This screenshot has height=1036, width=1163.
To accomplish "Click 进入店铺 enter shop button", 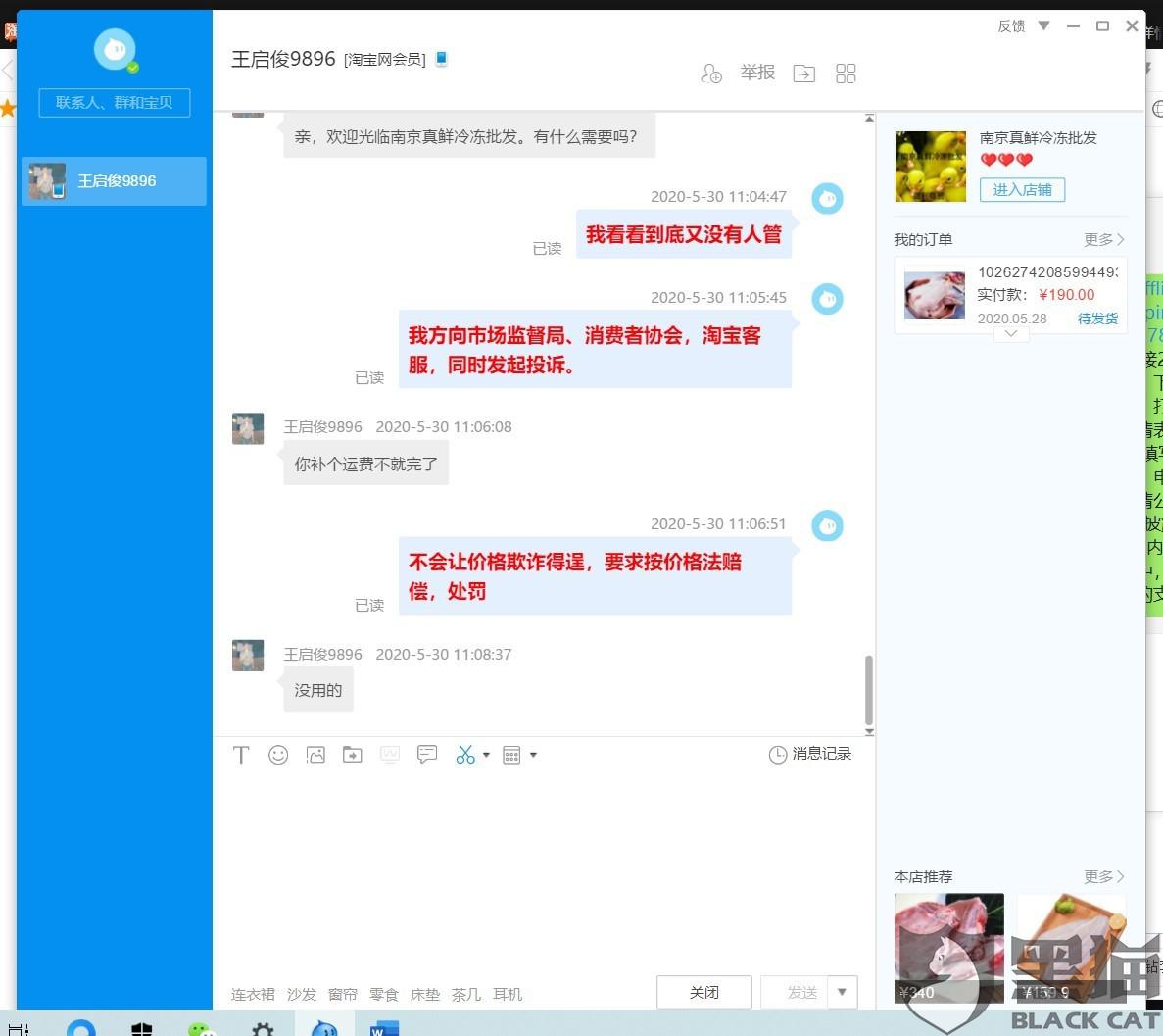I will click(1022, 190).
